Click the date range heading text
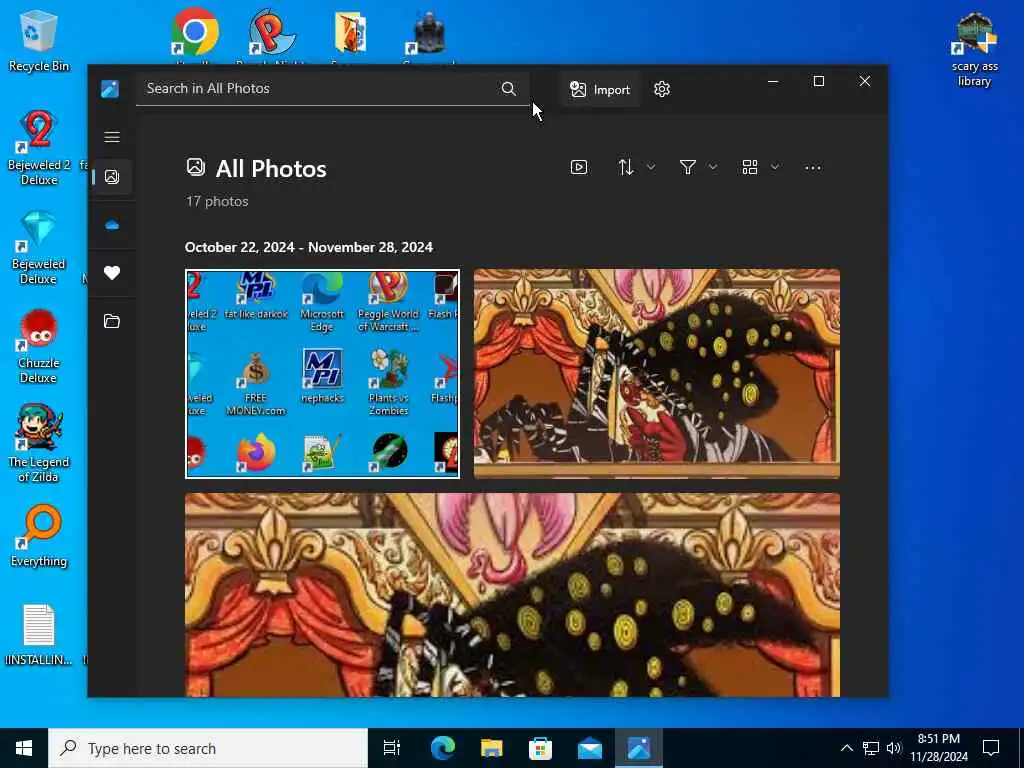Viewport: 1024px width, 768px height. (309, 248)
